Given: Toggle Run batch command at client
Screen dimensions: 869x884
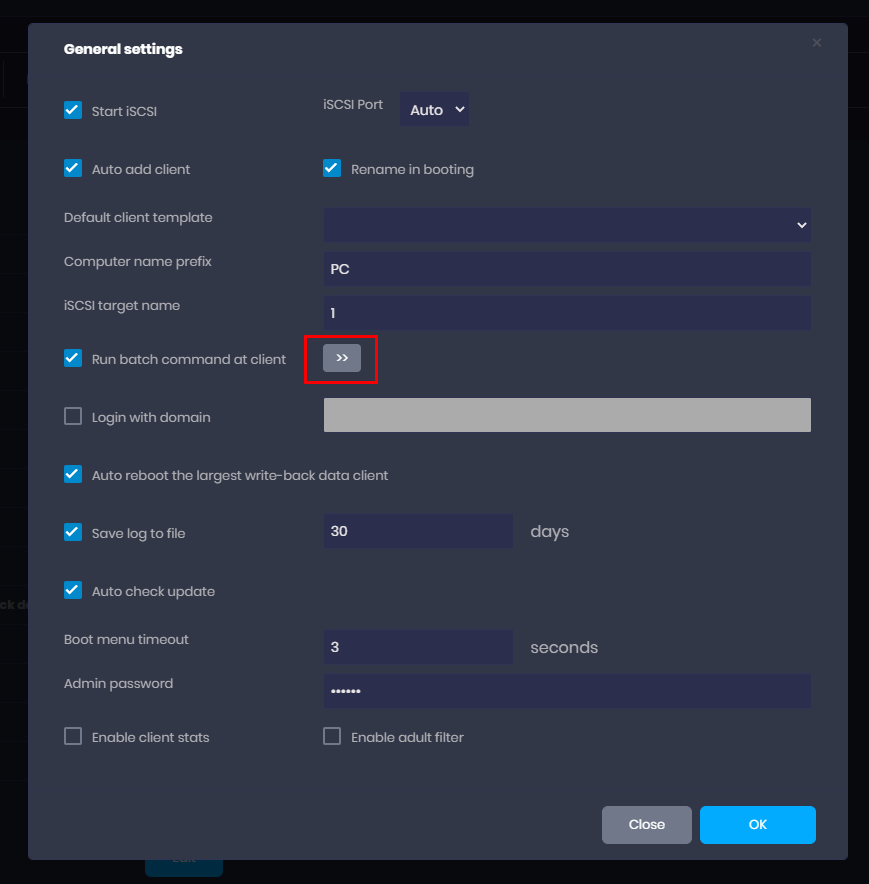Looking at the screenshot, I should 73,359.
